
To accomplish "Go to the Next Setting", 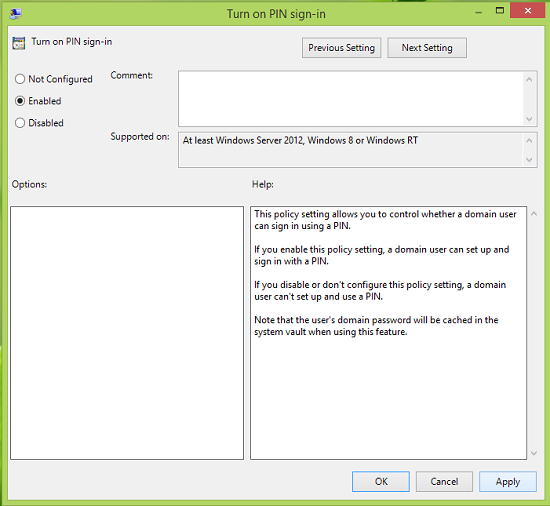I will (x=427, y=48).
